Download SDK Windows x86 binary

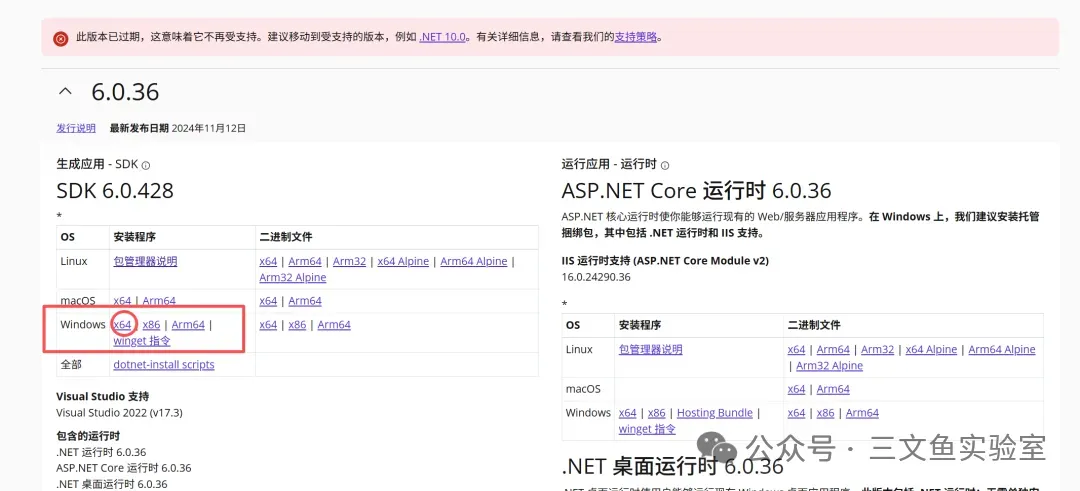pos(298,324)
